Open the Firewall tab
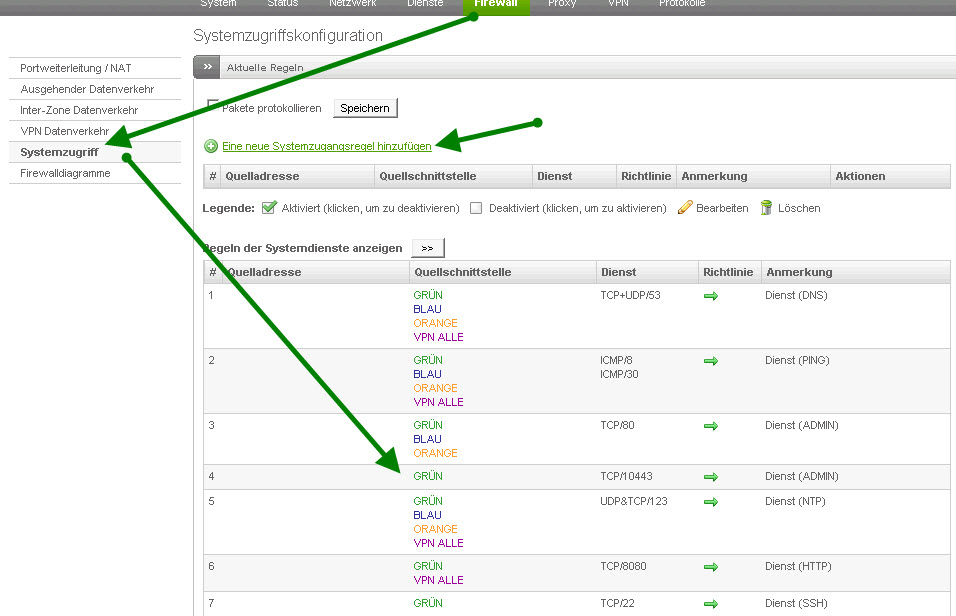Image resolution: width=956 pixels, height=616 pixels. (496, 4)
